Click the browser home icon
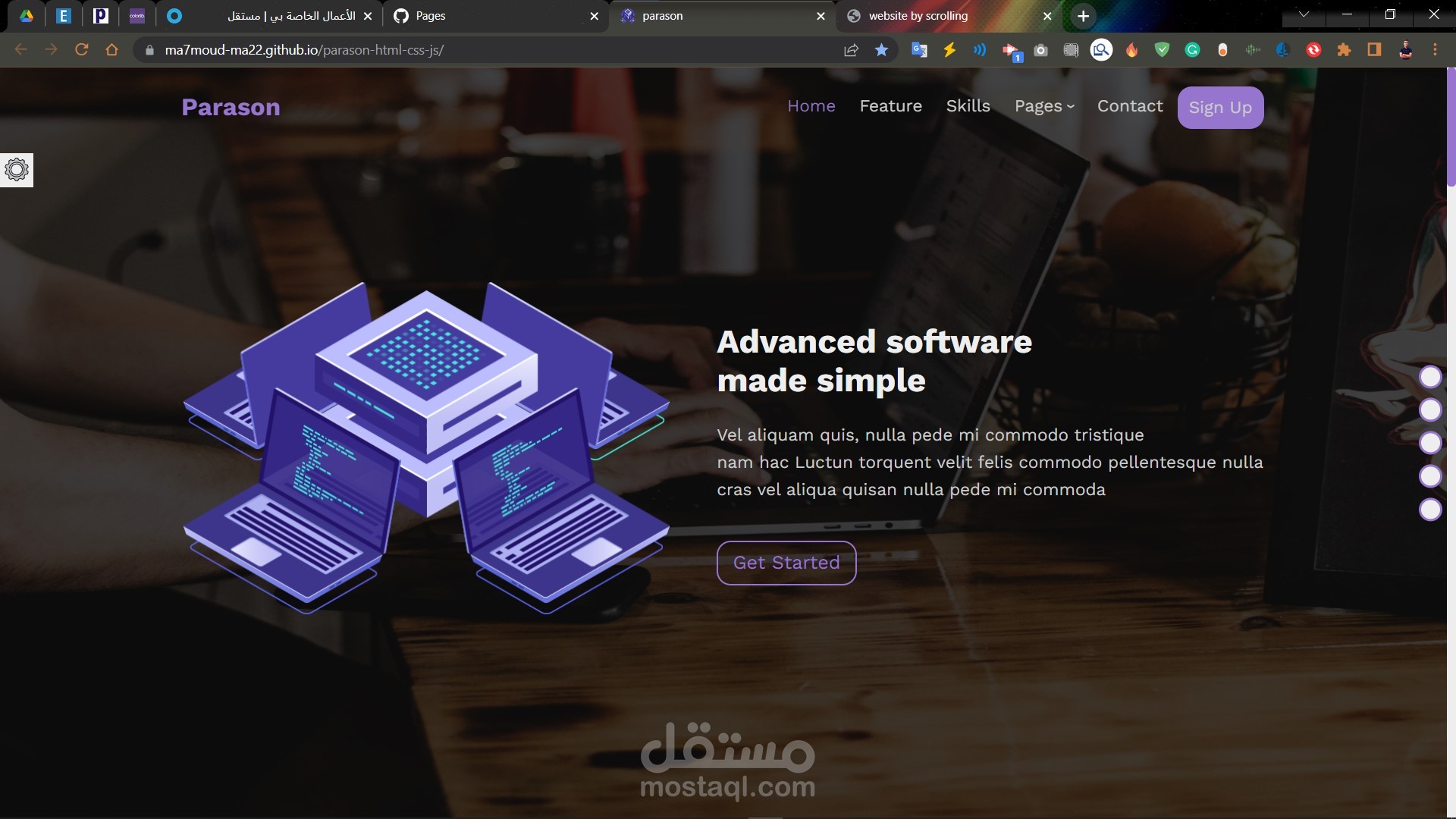 [112, 50]
